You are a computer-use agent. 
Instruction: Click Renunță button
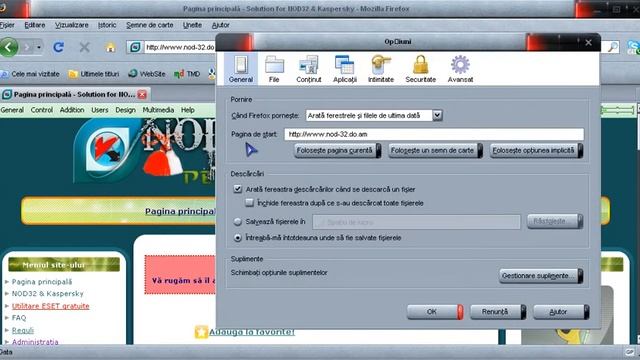click(x=498, y=312)
